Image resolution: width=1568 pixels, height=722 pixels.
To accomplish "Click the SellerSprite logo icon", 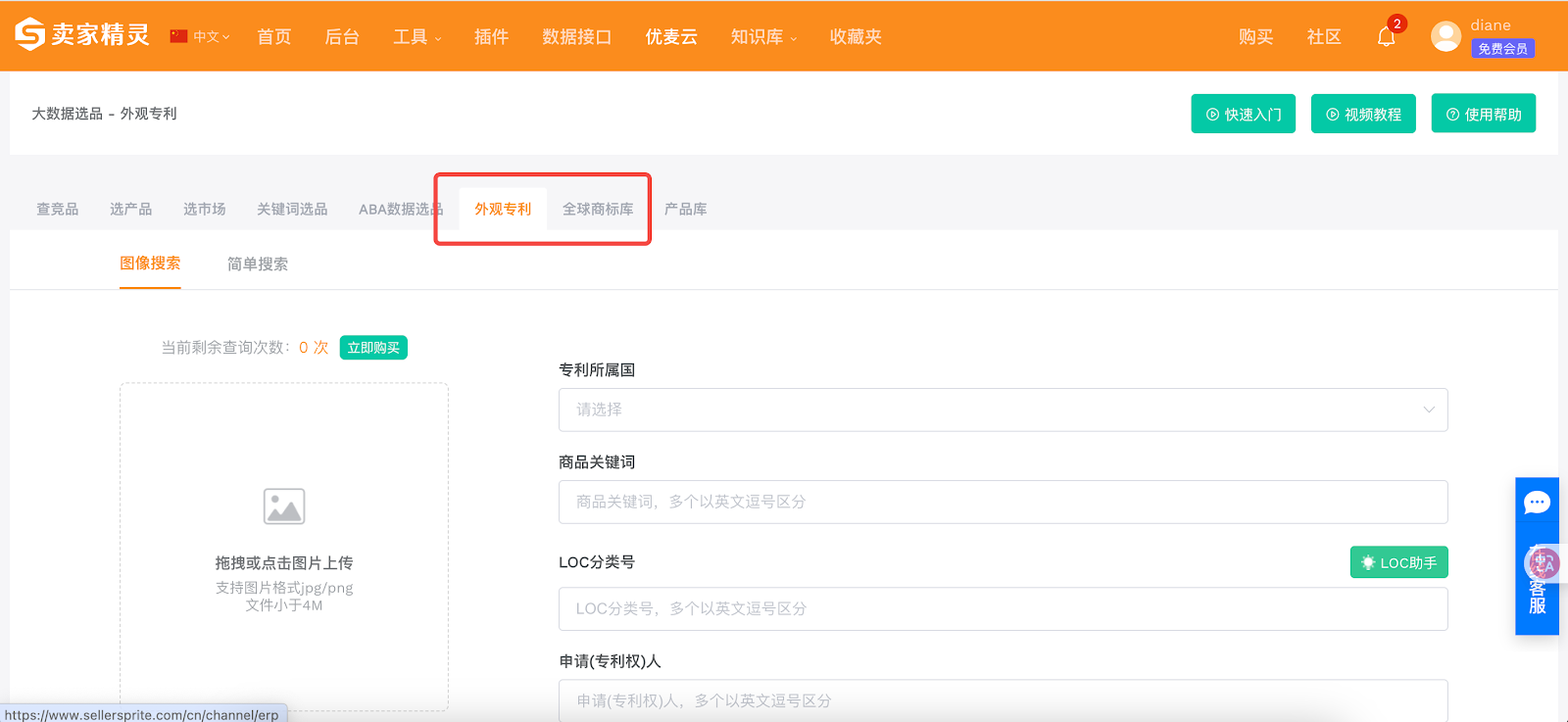I will click(29, 34).
